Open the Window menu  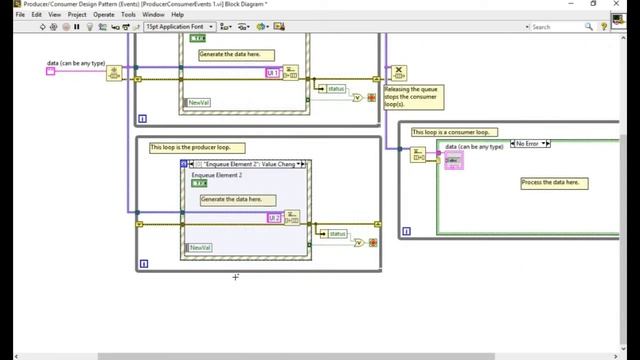[153, 15]
